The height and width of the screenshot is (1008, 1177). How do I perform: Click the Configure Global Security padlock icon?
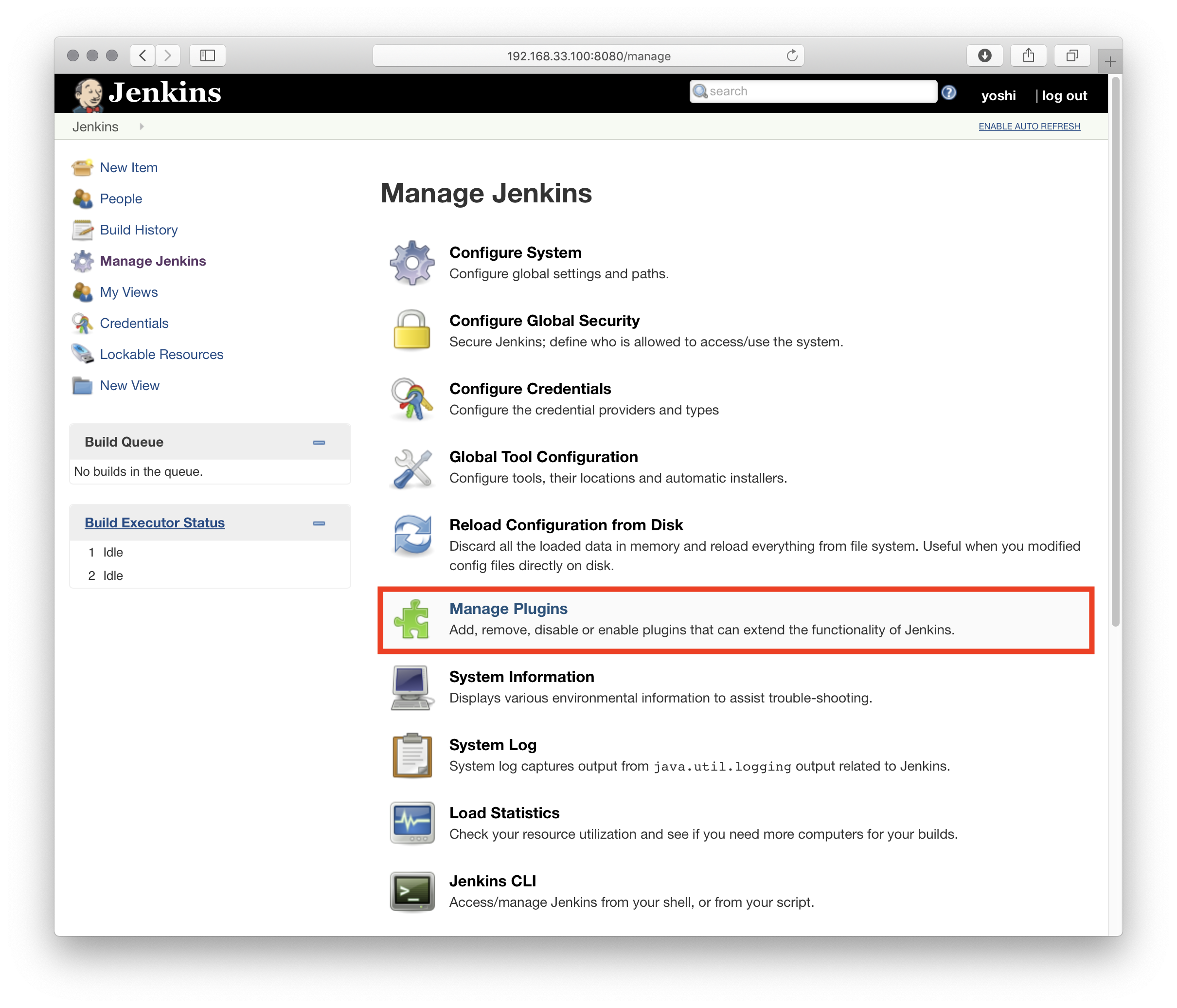pos(412,330)
